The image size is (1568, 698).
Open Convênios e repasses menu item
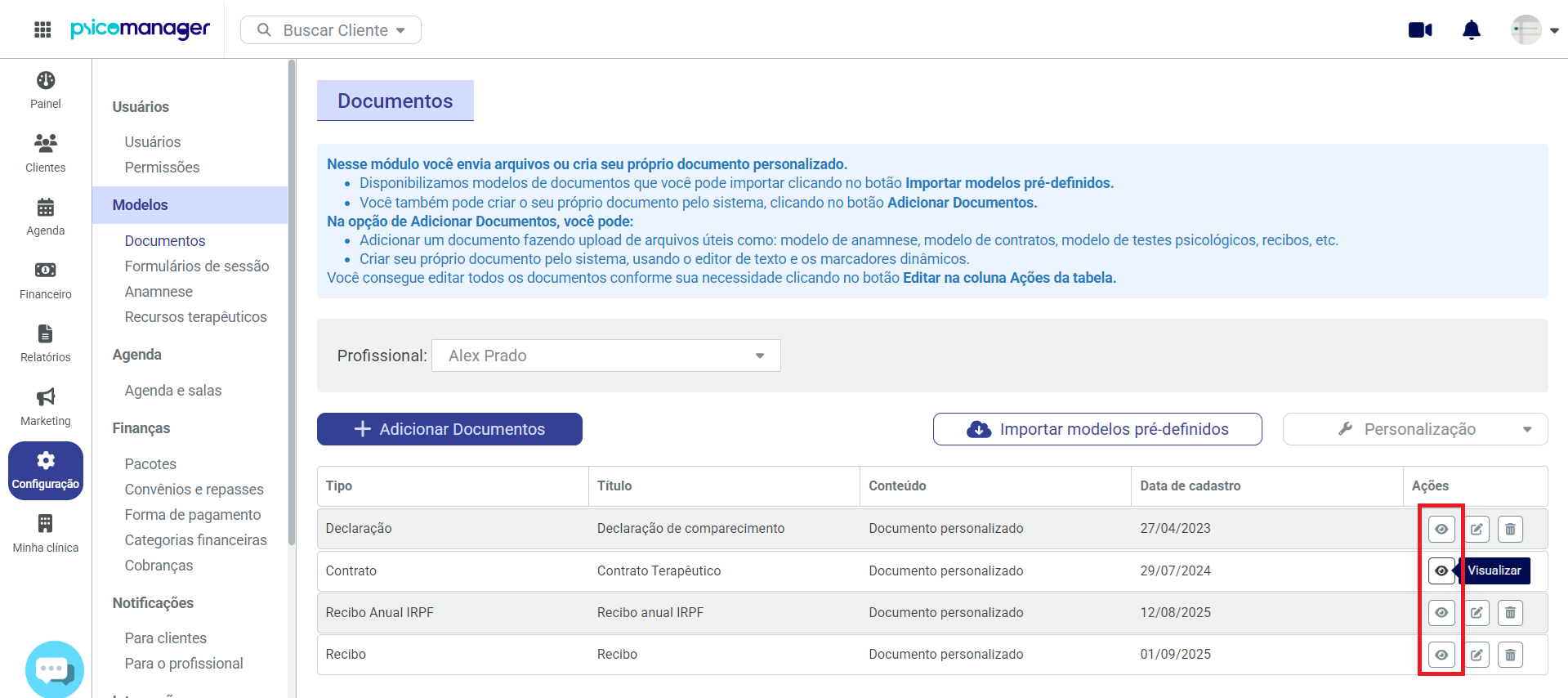pos(194,490)
